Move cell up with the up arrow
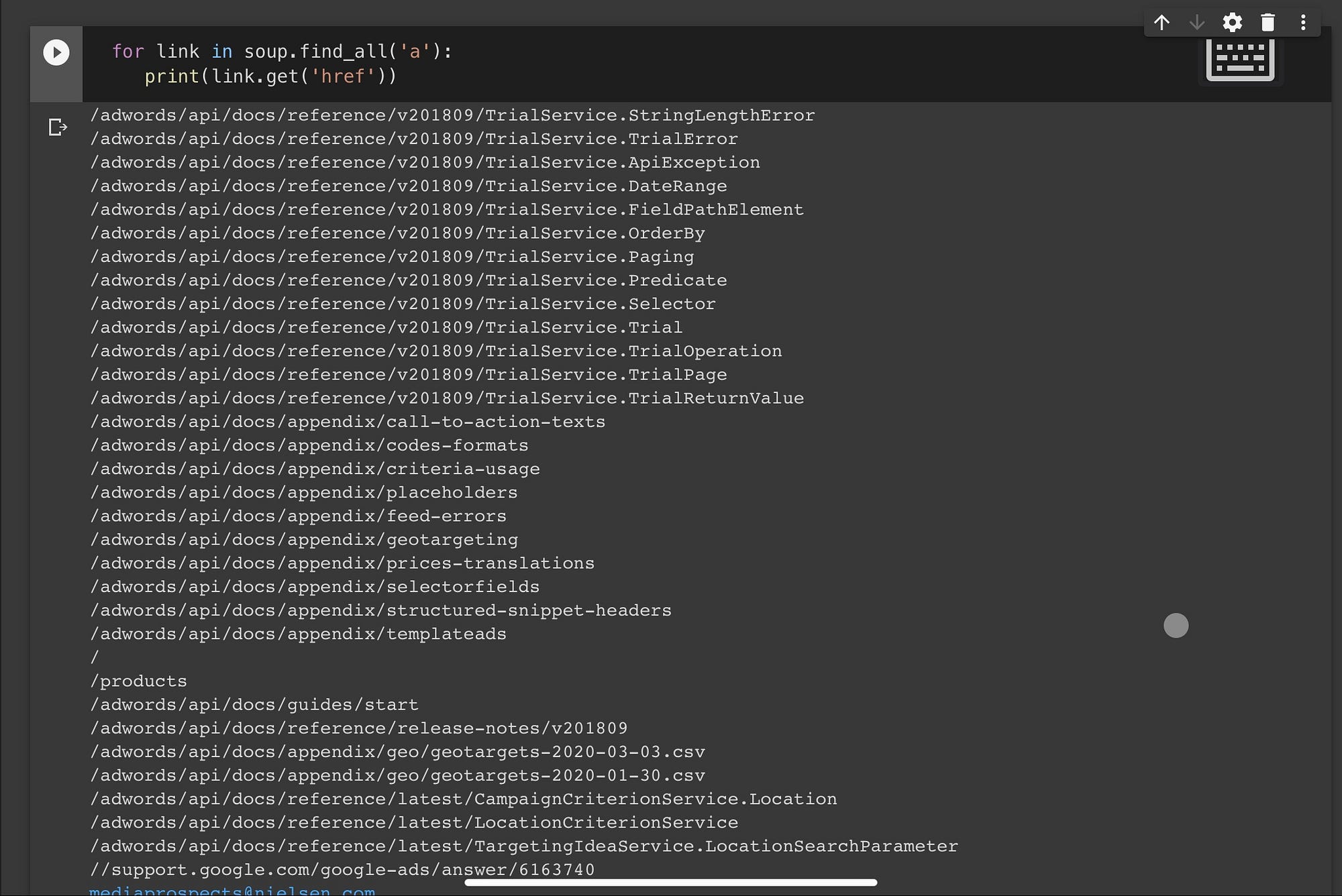The image size is (1342, 896). click(x=1162, y=23)
